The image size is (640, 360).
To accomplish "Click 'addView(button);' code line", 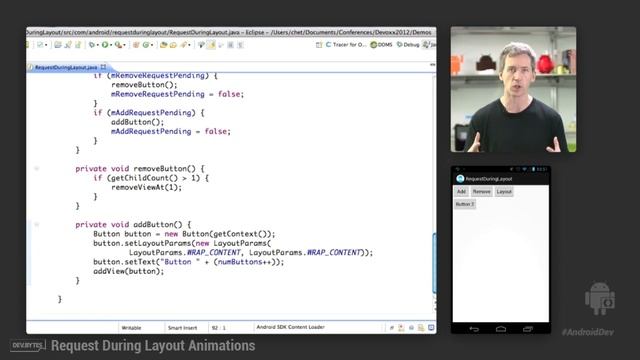I will [129, 271].
